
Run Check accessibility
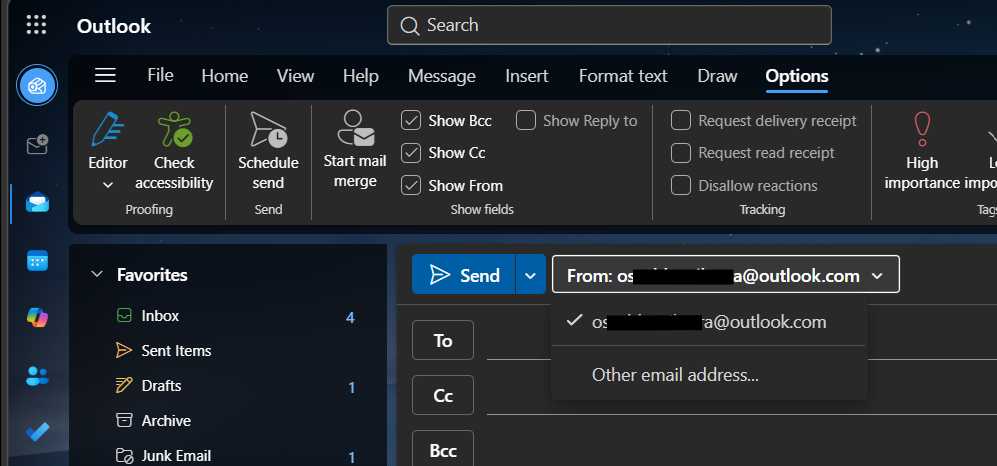click(174, 151)
